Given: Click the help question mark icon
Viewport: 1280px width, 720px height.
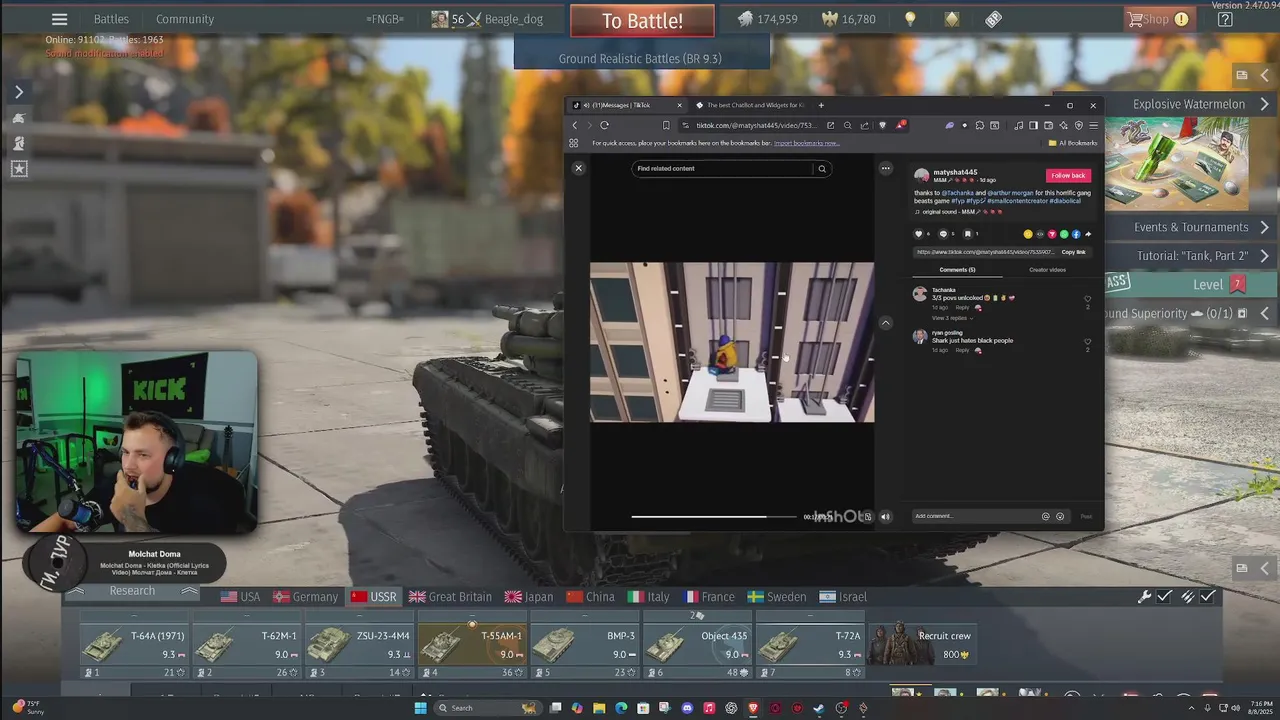Looking at the screenshot, I should click(x=1225, y=19).
